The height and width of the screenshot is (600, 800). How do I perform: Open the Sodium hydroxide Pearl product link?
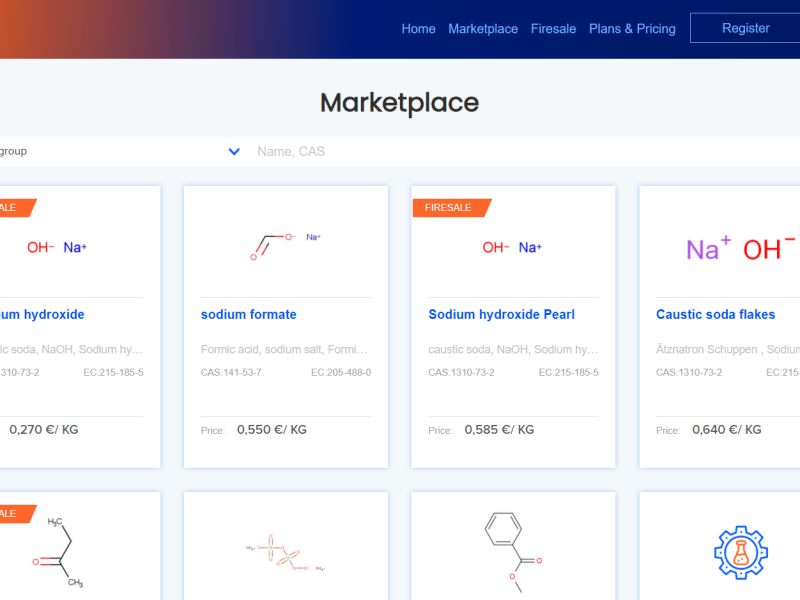(x=502, y=314)
